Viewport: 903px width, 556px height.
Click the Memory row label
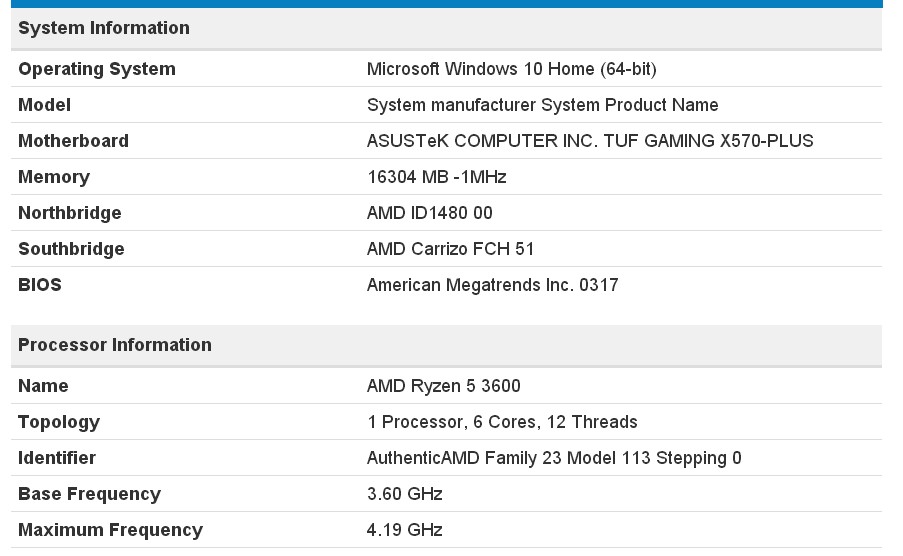pyautogui.click(x=54, y=177)
